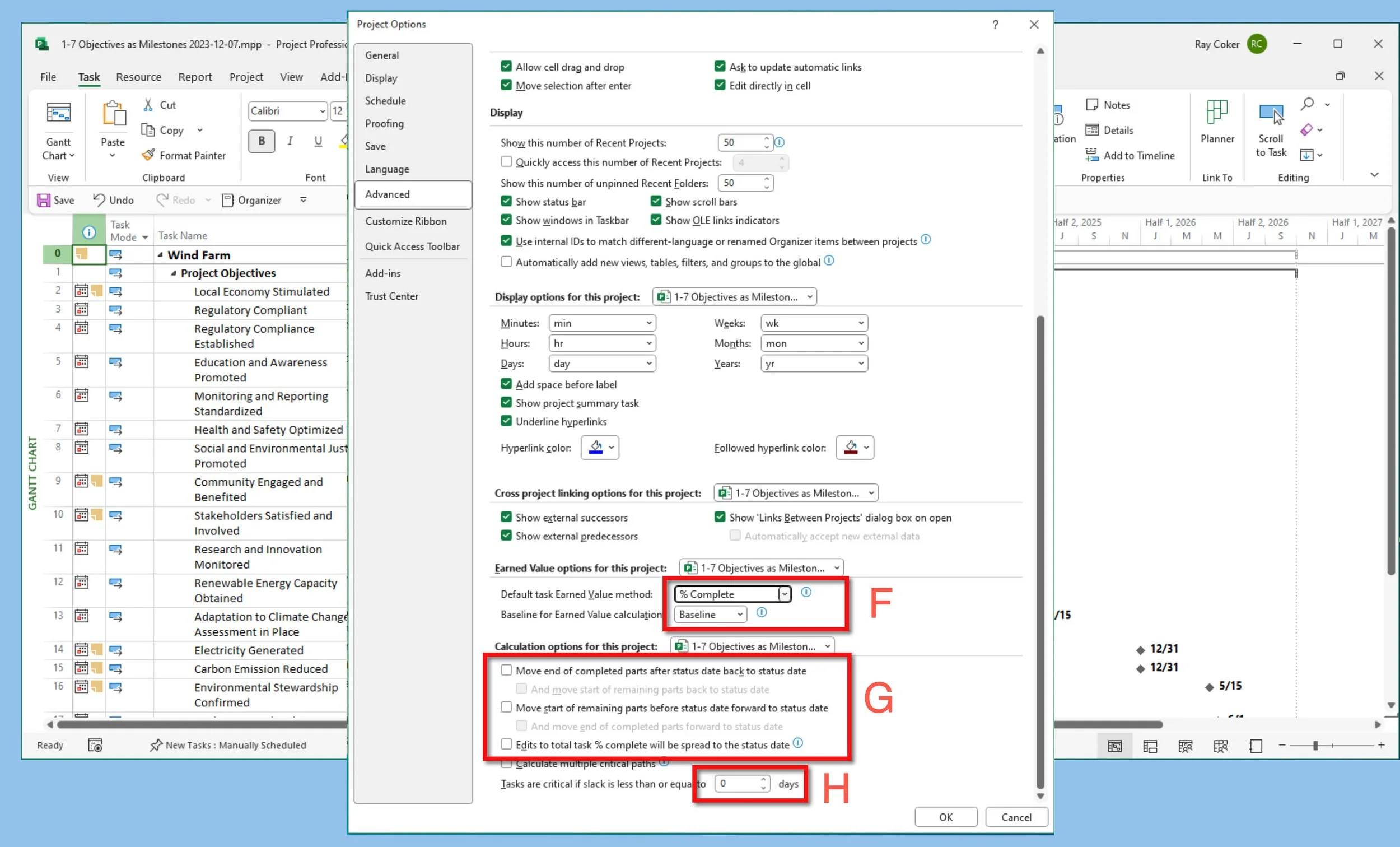1400x847 pixels.
Task: Open the Calibri font name dropdown
Action: (x=323, y=111)
